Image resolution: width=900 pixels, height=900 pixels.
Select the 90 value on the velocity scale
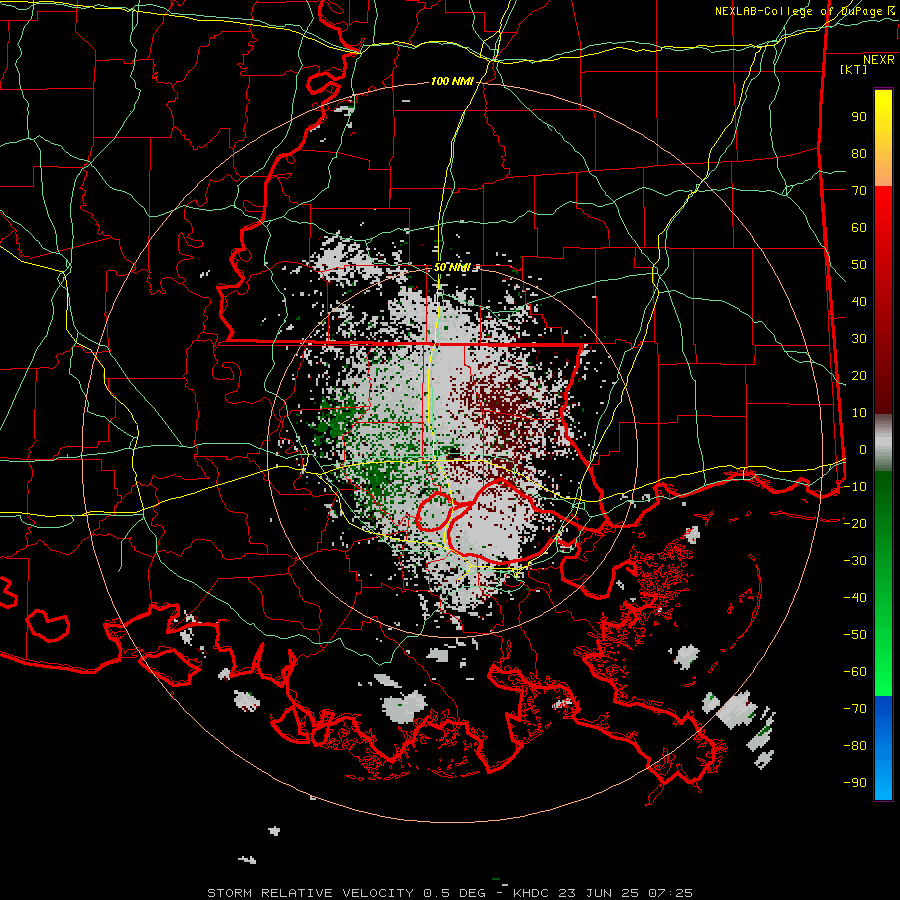[859, 117]
